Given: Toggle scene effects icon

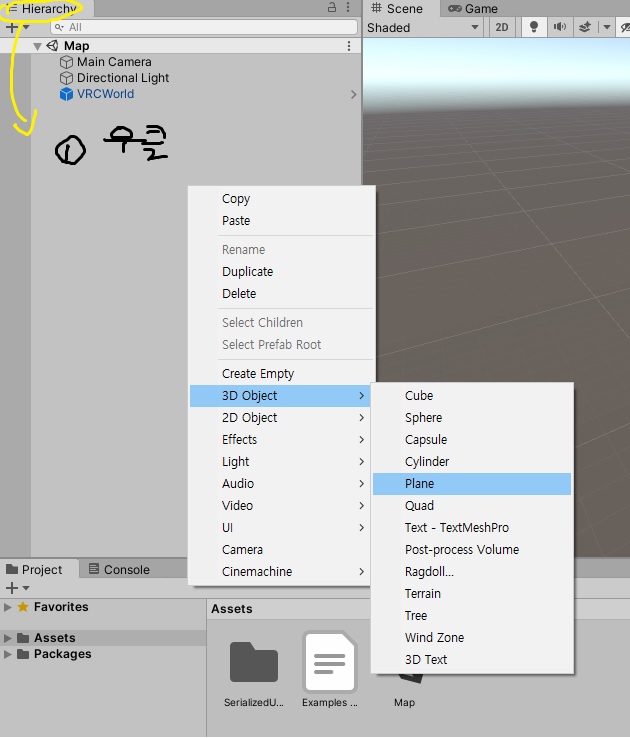Looking at the screenshot, I should (585, 27).
